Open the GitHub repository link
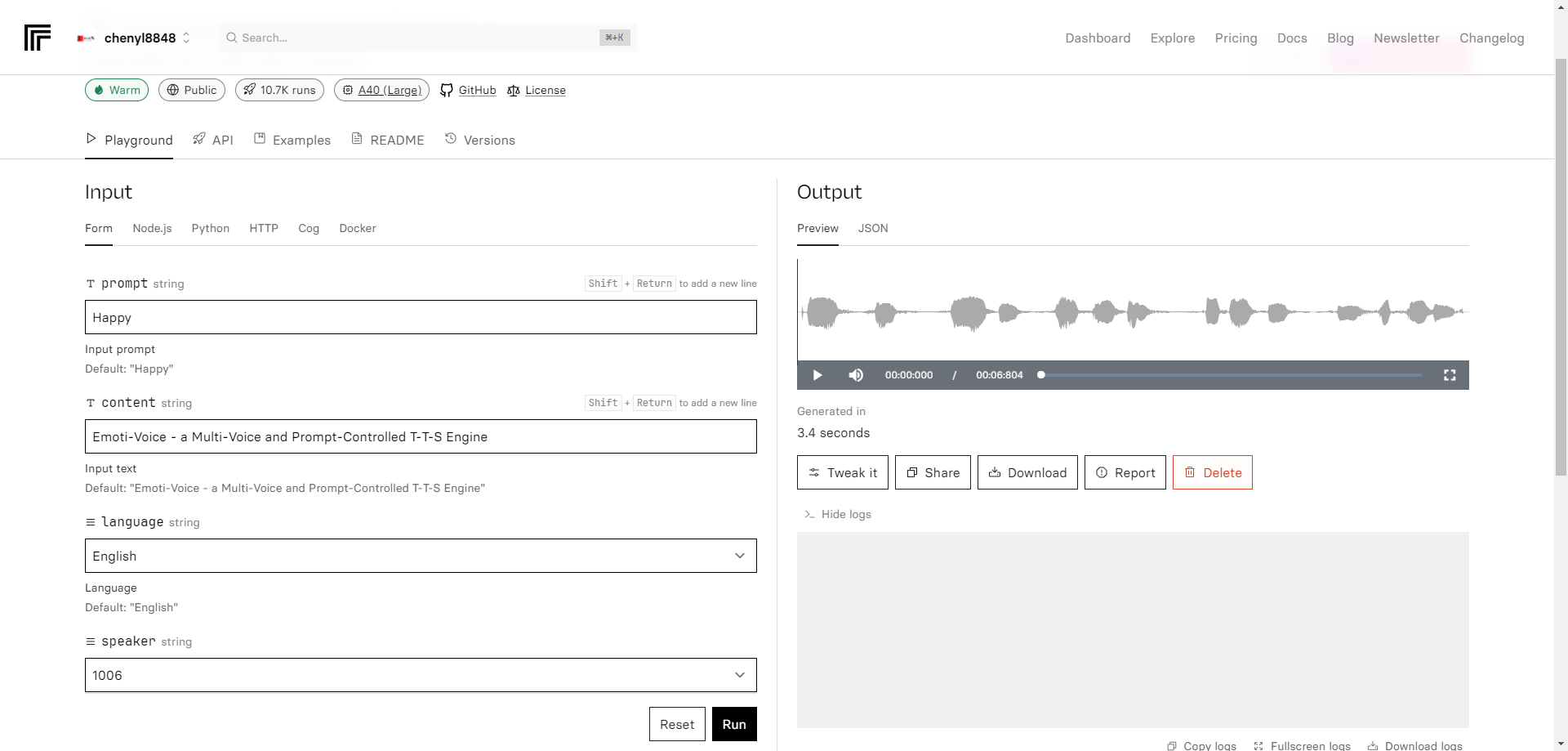This screenshot has width=1568, height=751. coord(469,90)
